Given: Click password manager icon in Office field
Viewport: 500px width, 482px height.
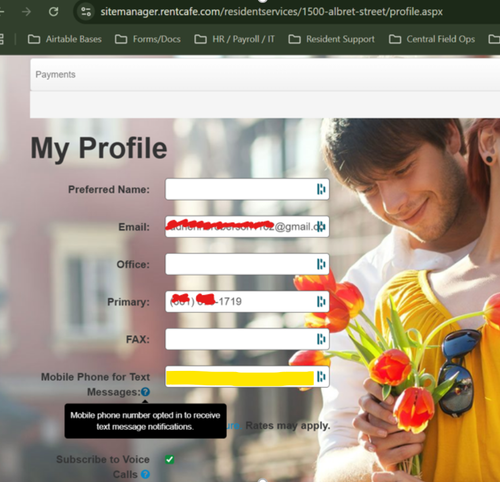Looking at the screenshot, I should coord(321,264).
